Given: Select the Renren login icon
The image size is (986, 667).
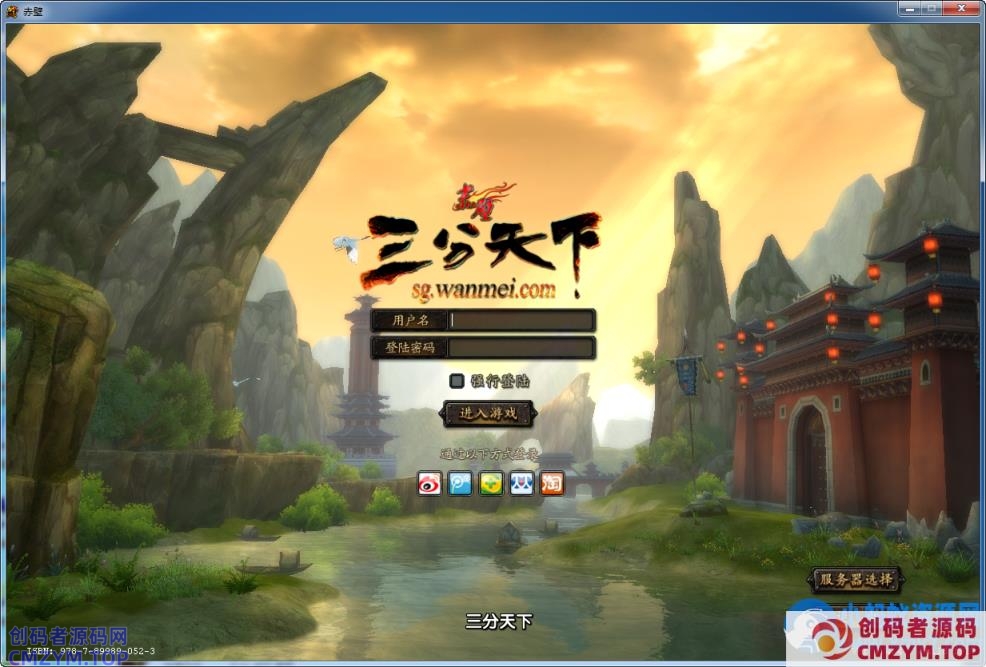Looking at the screenshot, I should (x=521, y=484).
